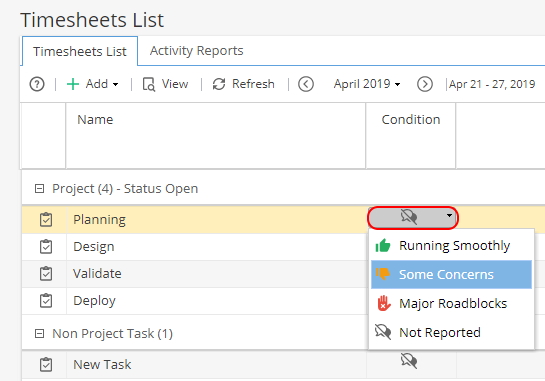Image resolution: width=545 pixels, height=381 pixels.
Task: Click New Task's not-reported condition icon
Action: [x=409, y=360]
